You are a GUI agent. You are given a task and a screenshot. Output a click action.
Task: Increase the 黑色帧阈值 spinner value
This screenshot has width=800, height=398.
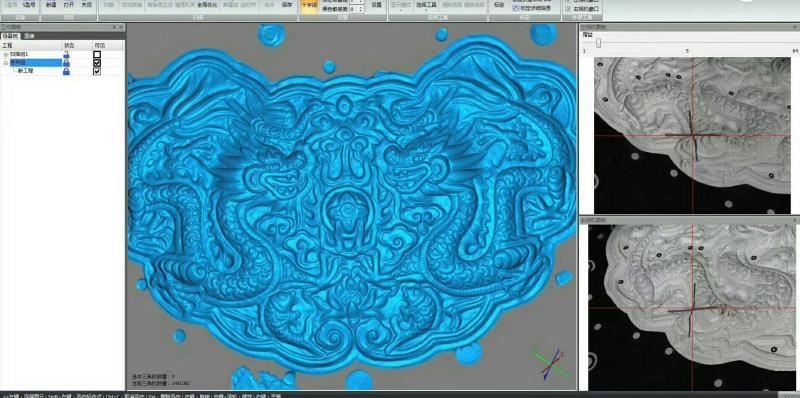362,7
